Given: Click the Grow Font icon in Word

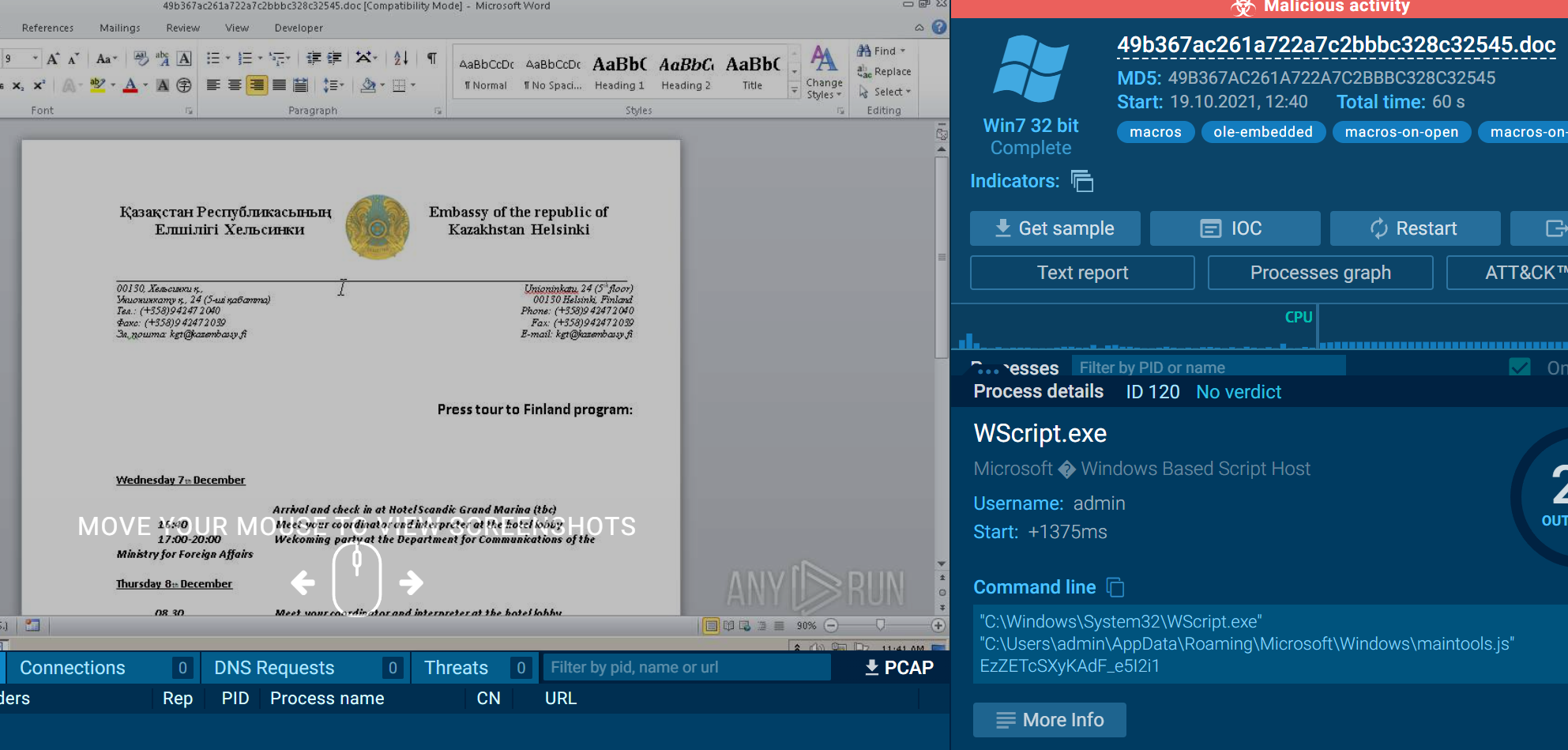Looking at the screenshot, I should [x=53, y=58].
